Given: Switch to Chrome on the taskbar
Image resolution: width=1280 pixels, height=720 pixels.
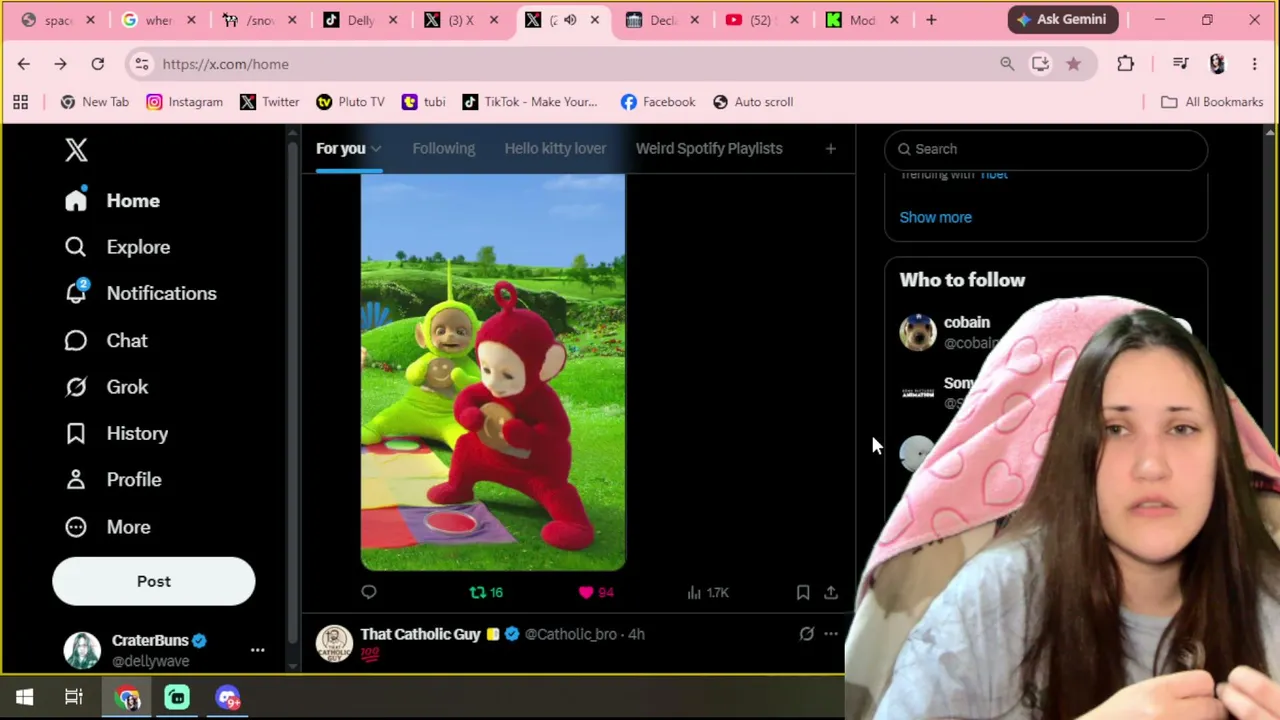Looking at the screenshot, I should tap(128, 697).
